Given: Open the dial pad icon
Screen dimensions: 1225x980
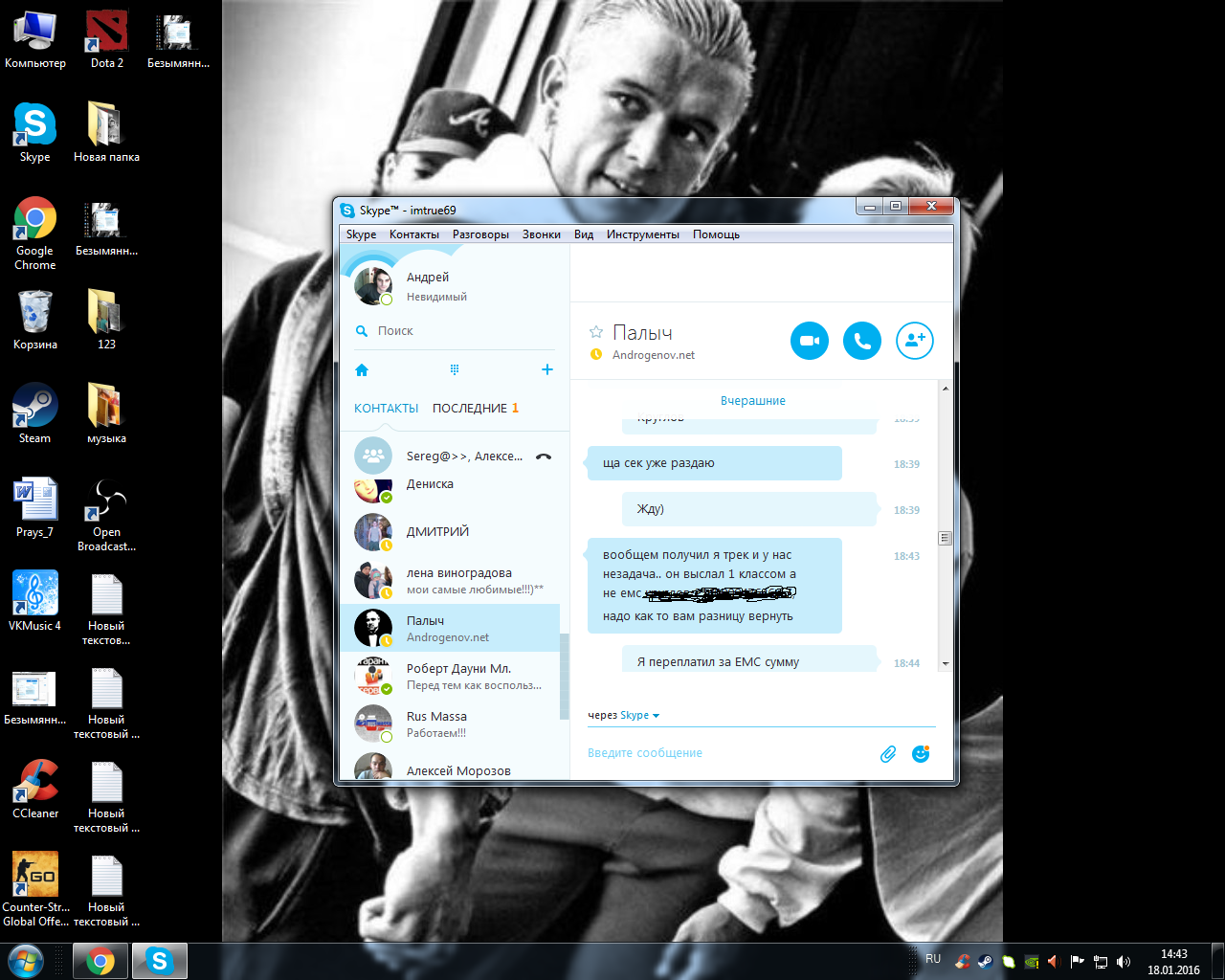Looking at the screenshot, I should tap(455, 369).
